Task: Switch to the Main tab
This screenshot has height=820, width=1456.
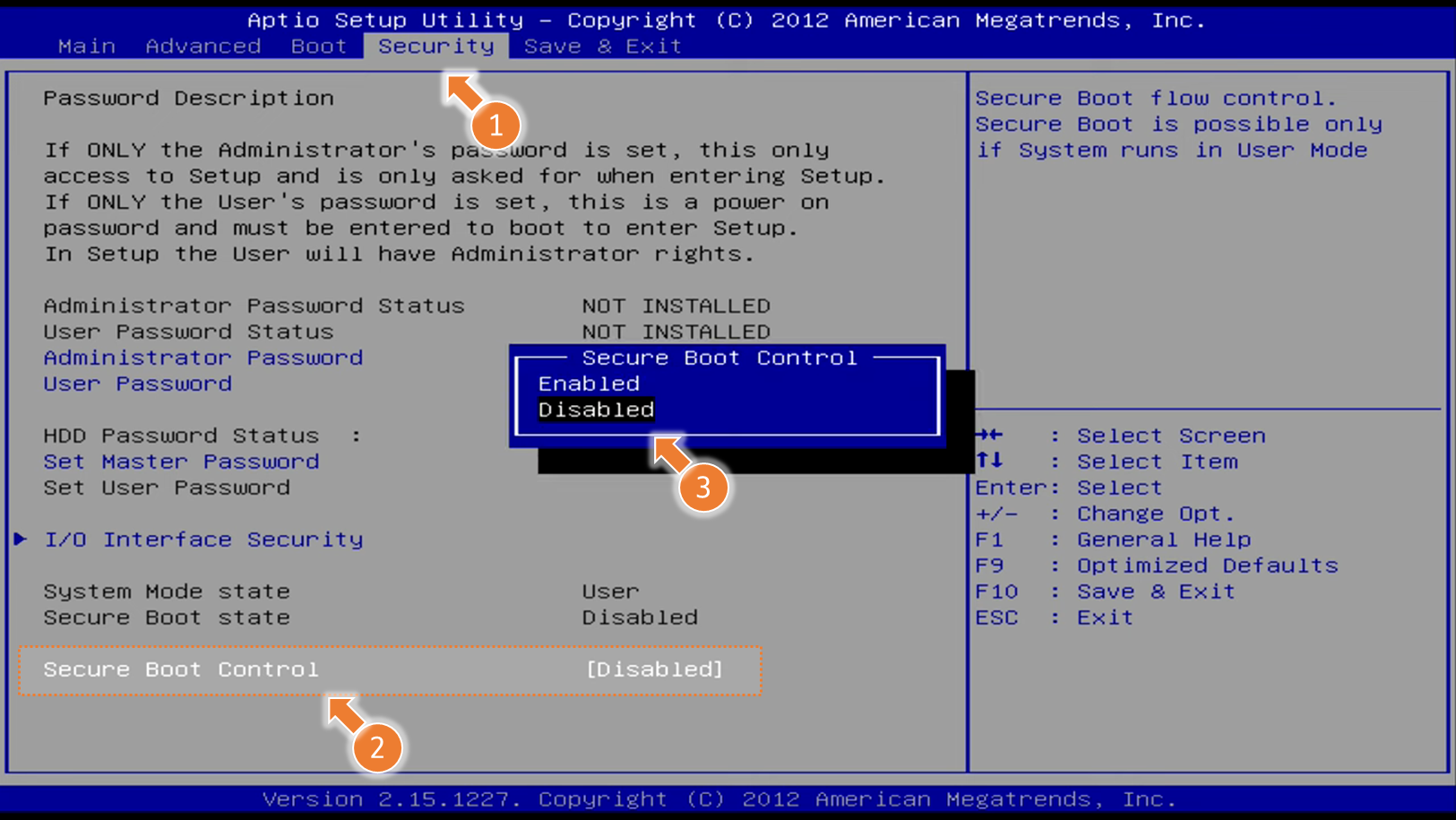Action: click(87, 47)
